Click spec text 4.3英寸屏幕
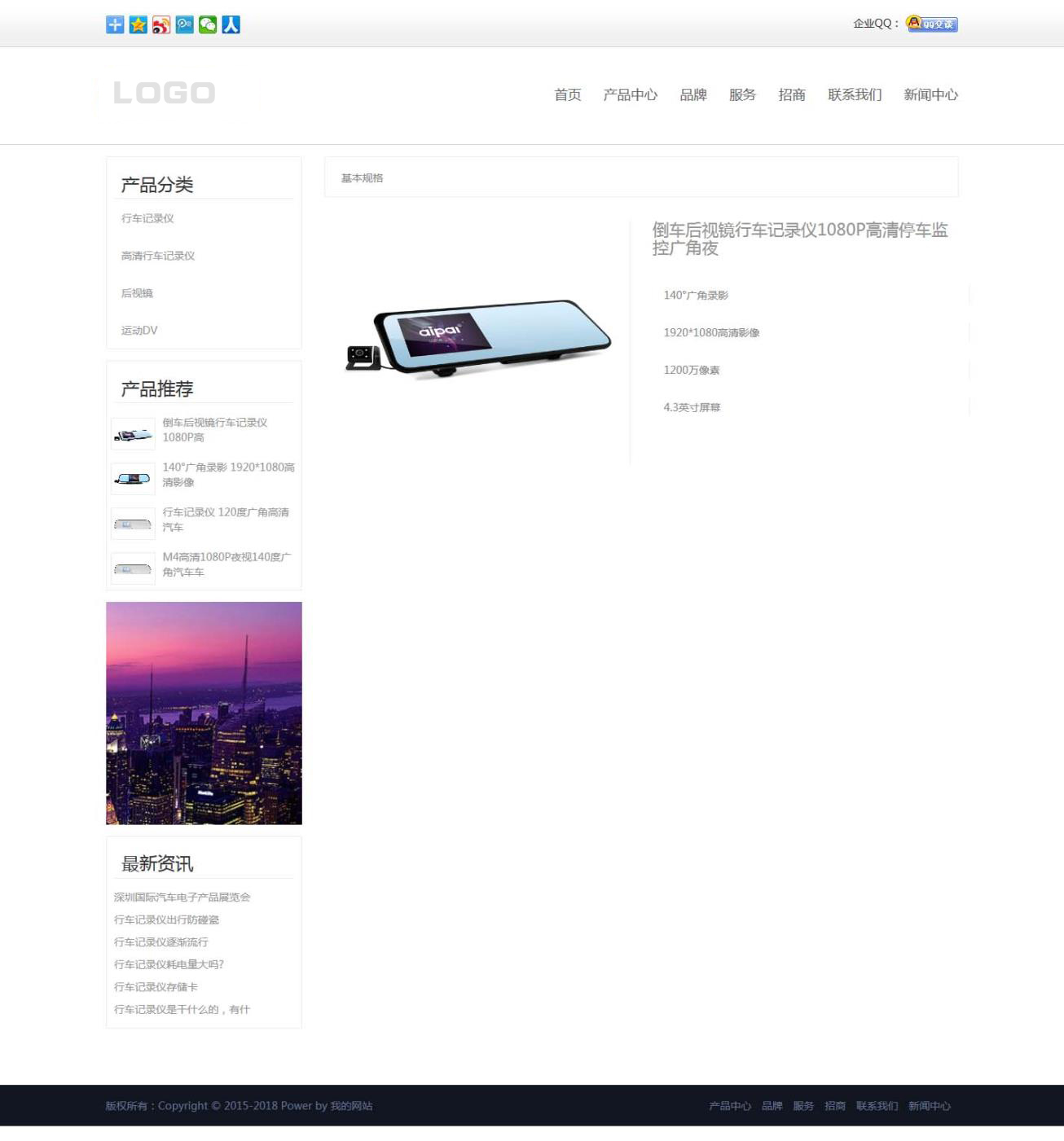1064x1141 pixels. point(692,408)
